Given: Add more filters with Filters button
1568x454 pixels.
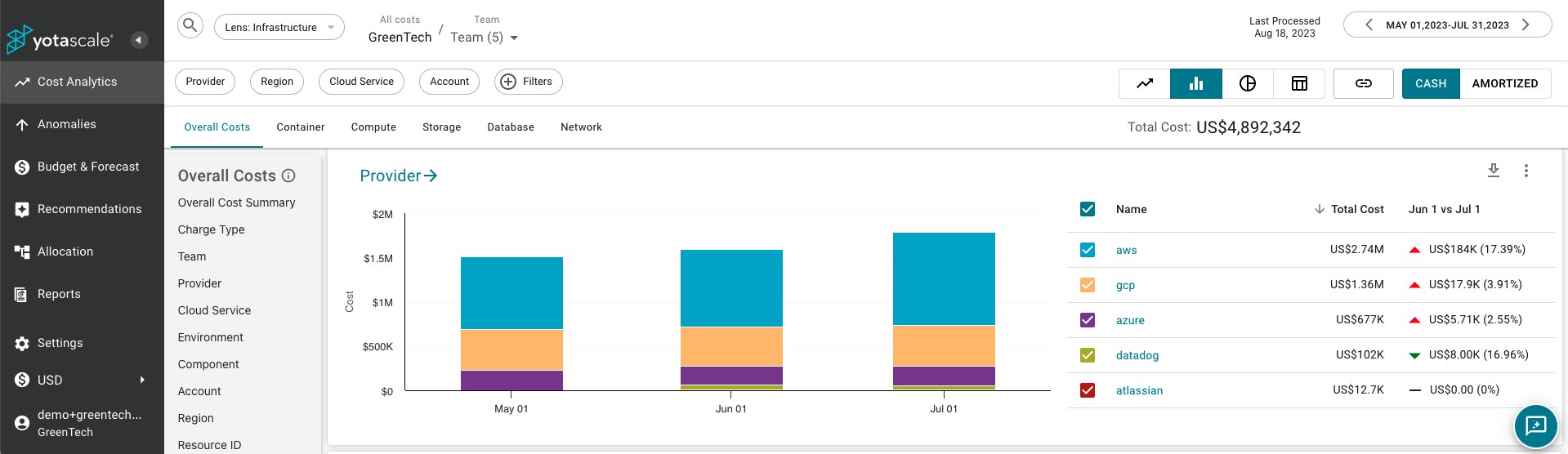Looking at the screenshot, I should coord(529,82).
